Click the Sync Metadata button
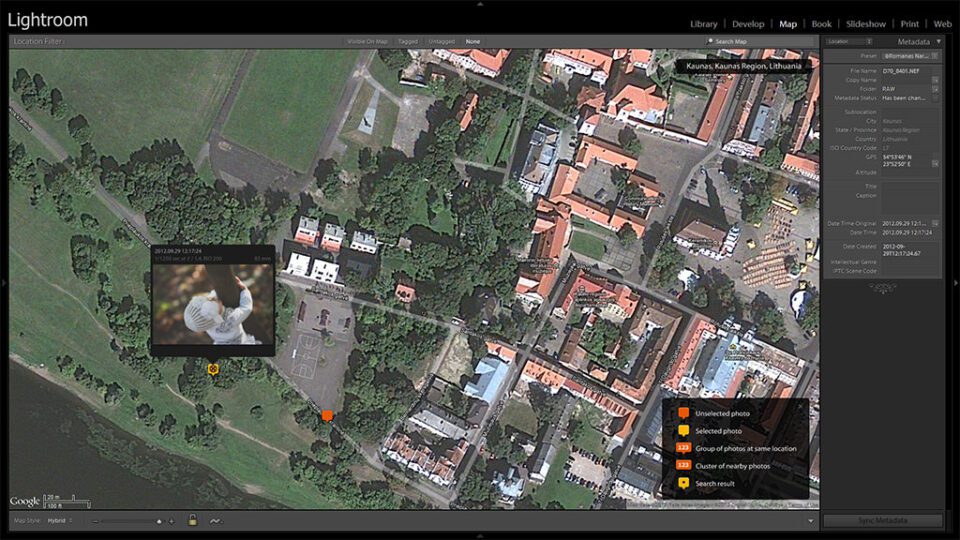This screenshot has width=960, height=540. (x=882, y=520)
